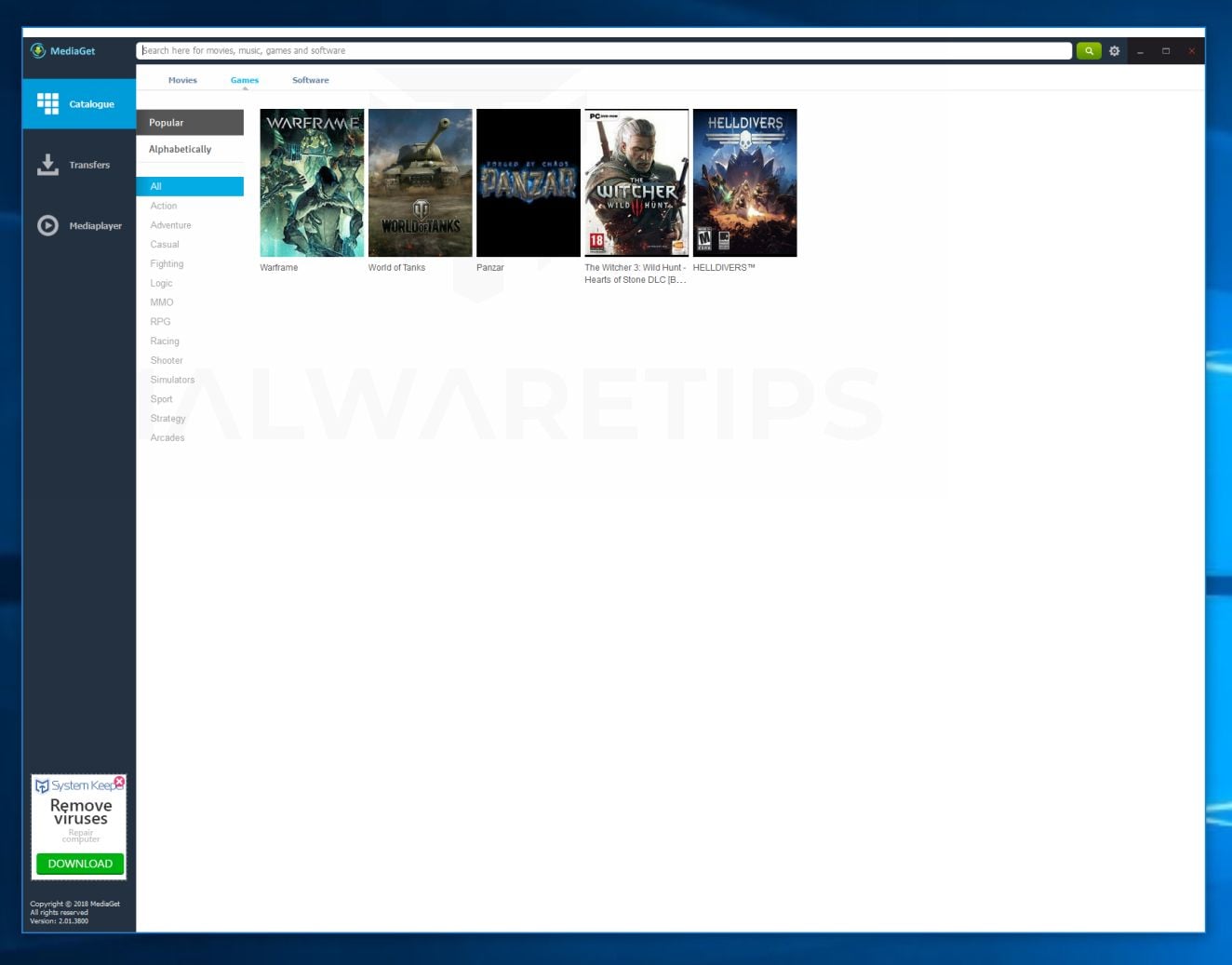Click the green DOWNLOAD ad button
The height and width of the screenshot is (965, 1232).
point(80,864)
